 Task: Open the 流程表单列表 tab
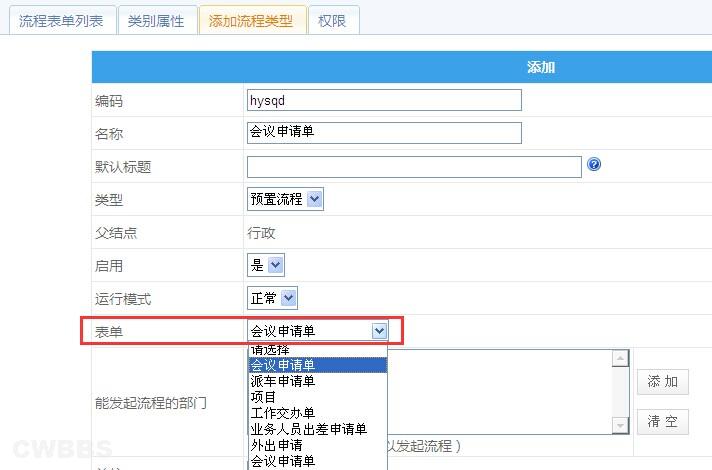(62, 21)
